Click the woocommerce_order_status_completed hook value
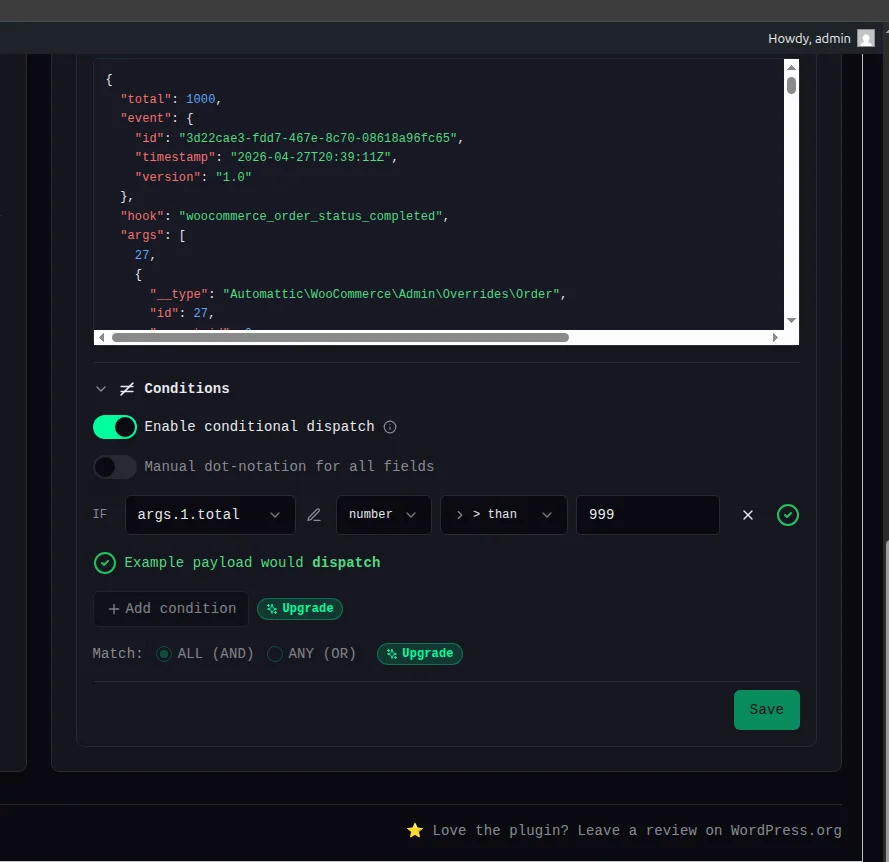The image size is (889, 862). click(311, 216)
